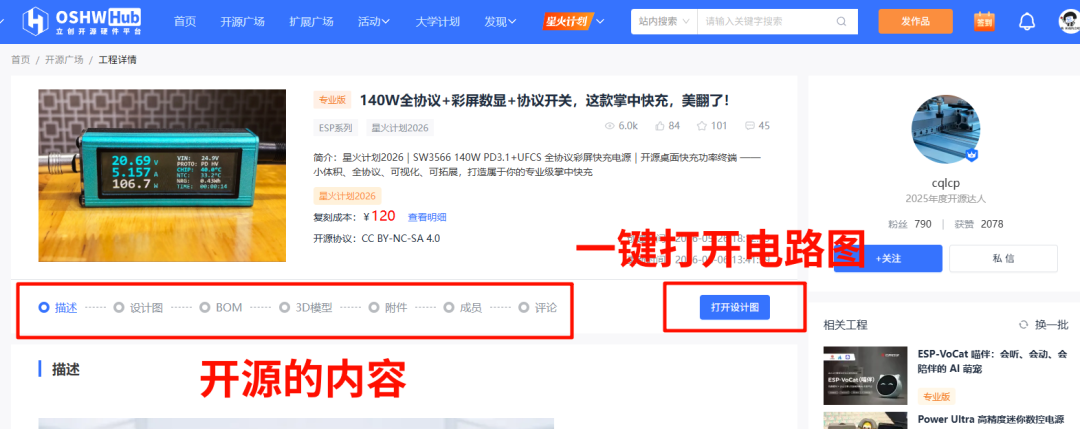The image size is (1080, 429).
Task: Click the search magnifier icon
Action: click(x=841, y=21)
